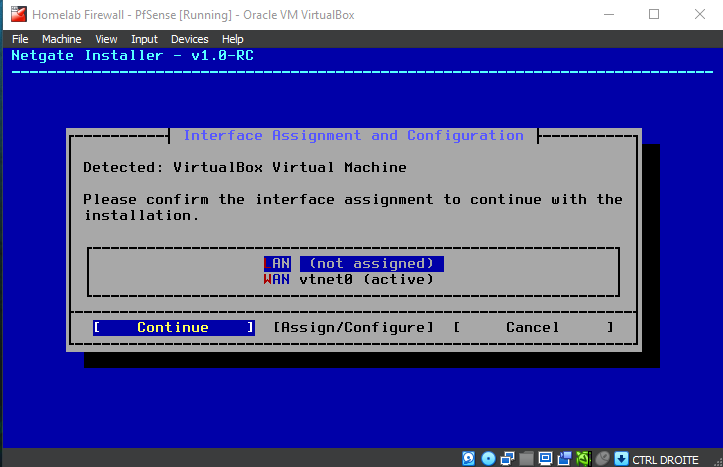Click the CTRL DROITE host key label
Viewport: 723px width, 467px height.
coord(665,460)
